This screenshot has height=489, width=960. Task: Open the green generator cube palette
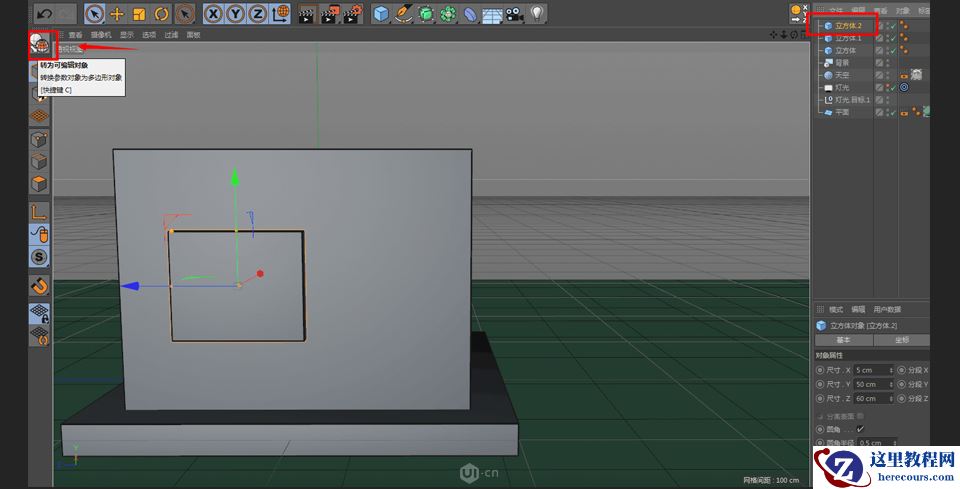point(426,13)
